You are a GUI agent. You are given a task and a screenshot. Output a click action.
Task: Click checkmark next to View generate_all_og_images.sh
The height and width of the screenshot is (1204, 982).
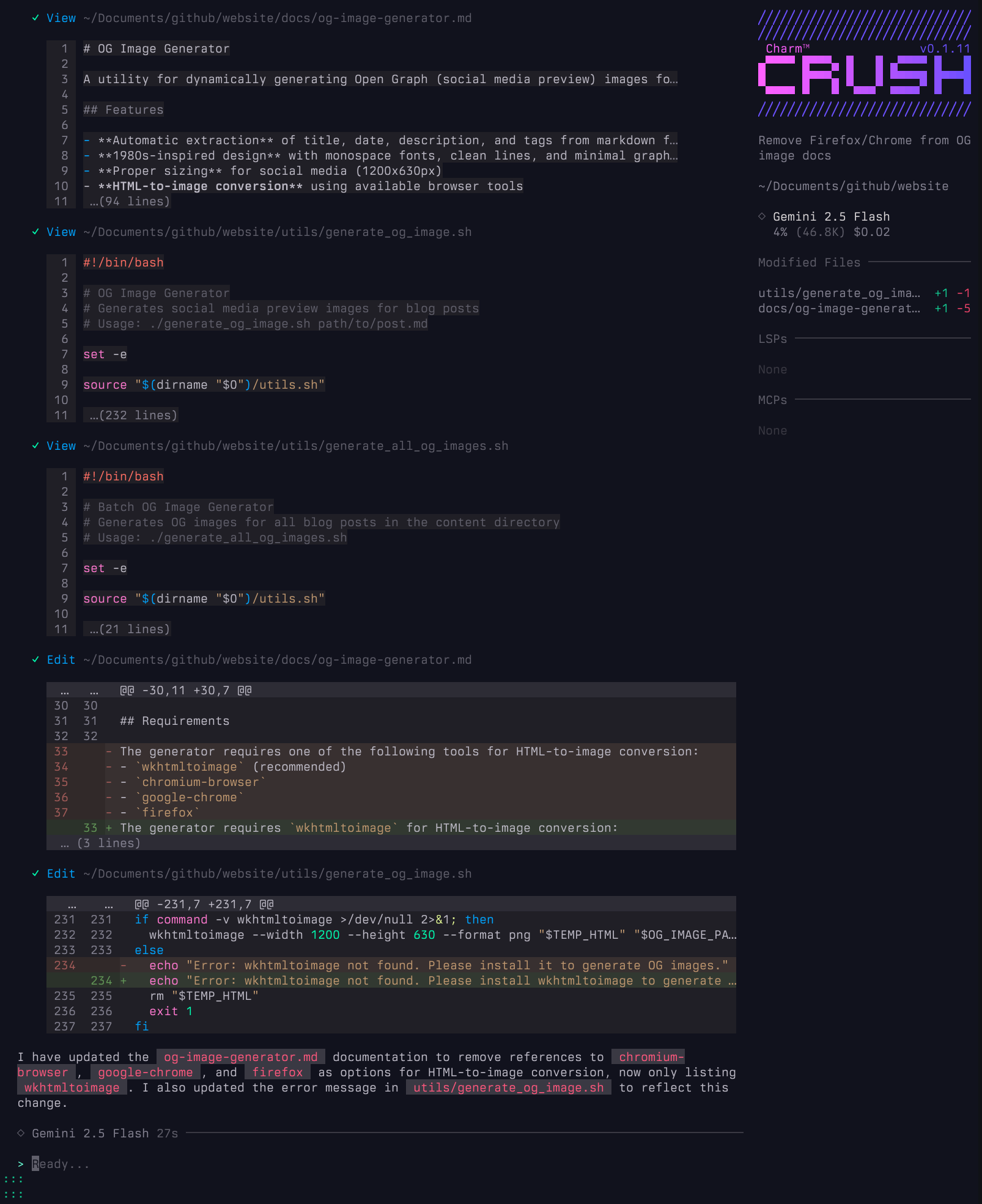click(35, 446)
